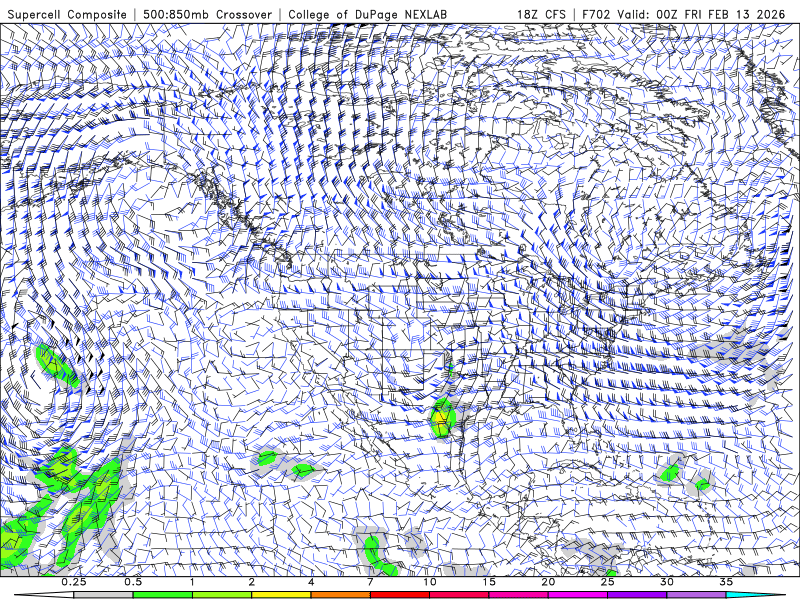Click the crimson 10–15 colorbar segment
Screen dimensions: 800x600
459,595
